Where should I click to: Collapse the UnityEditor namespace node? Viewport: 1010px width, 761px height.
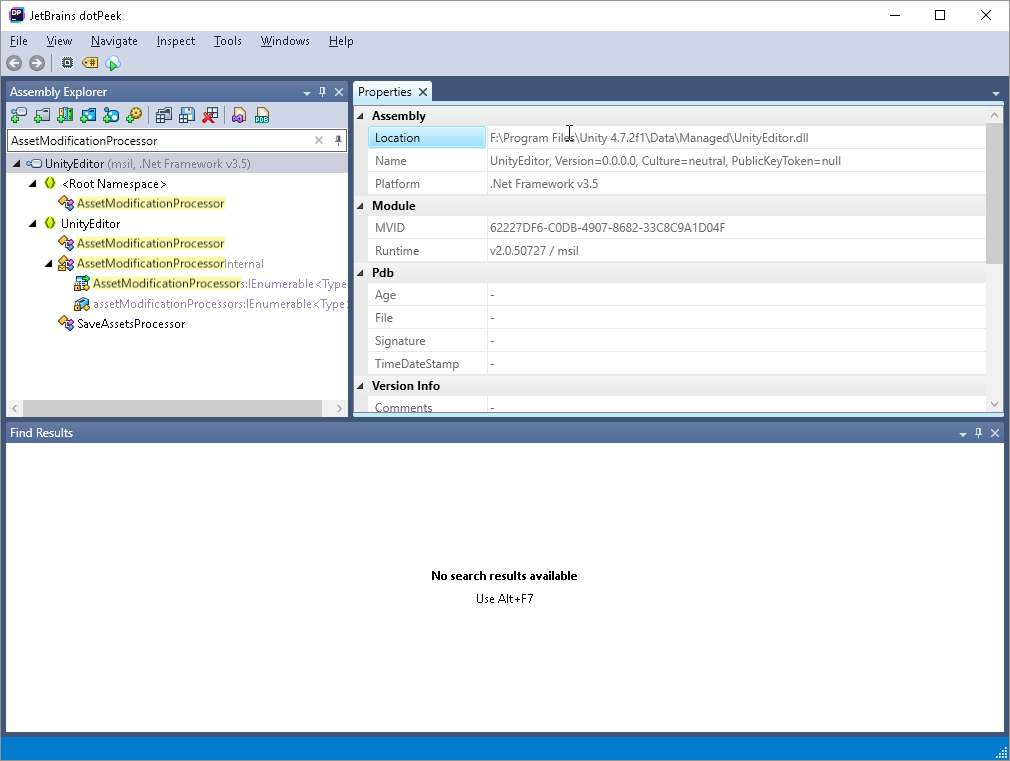pyautogui.click(x=33, y=224)
